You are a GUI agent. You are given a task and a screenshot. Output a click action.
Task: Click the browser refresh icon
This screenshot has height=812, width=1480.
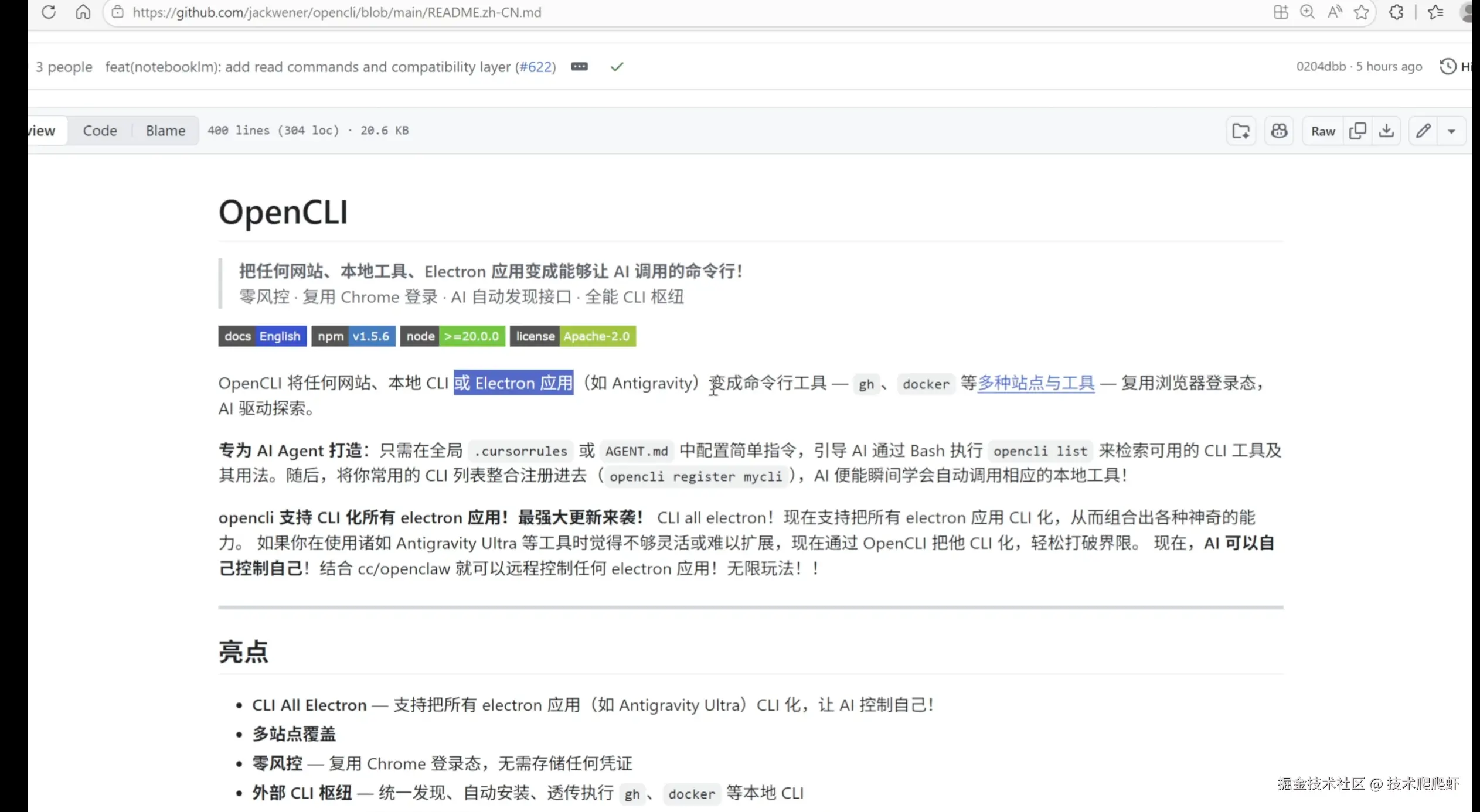[x=49, y=12]
